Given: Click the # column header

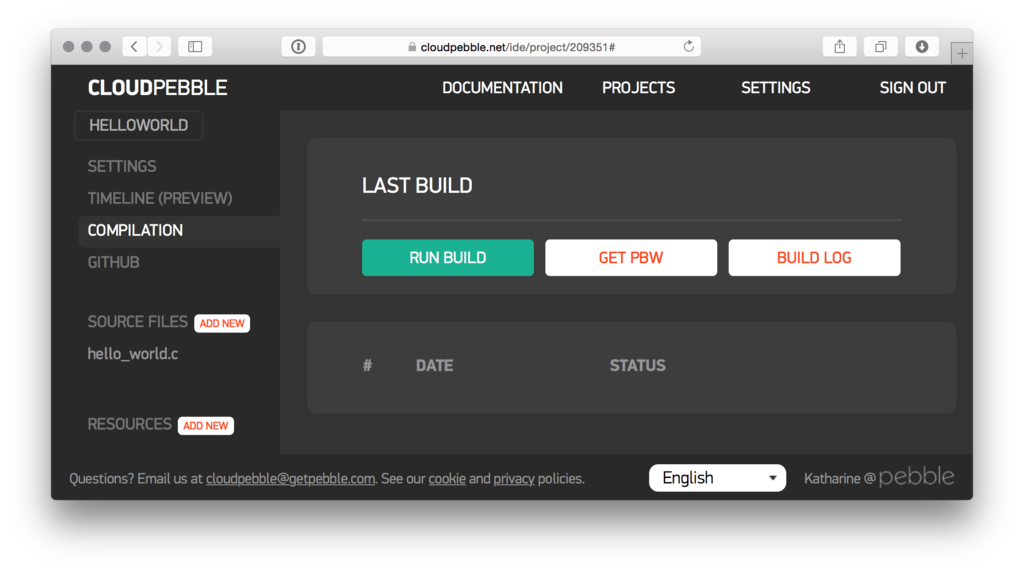Looking at the screenshot, I should (368, 366).
